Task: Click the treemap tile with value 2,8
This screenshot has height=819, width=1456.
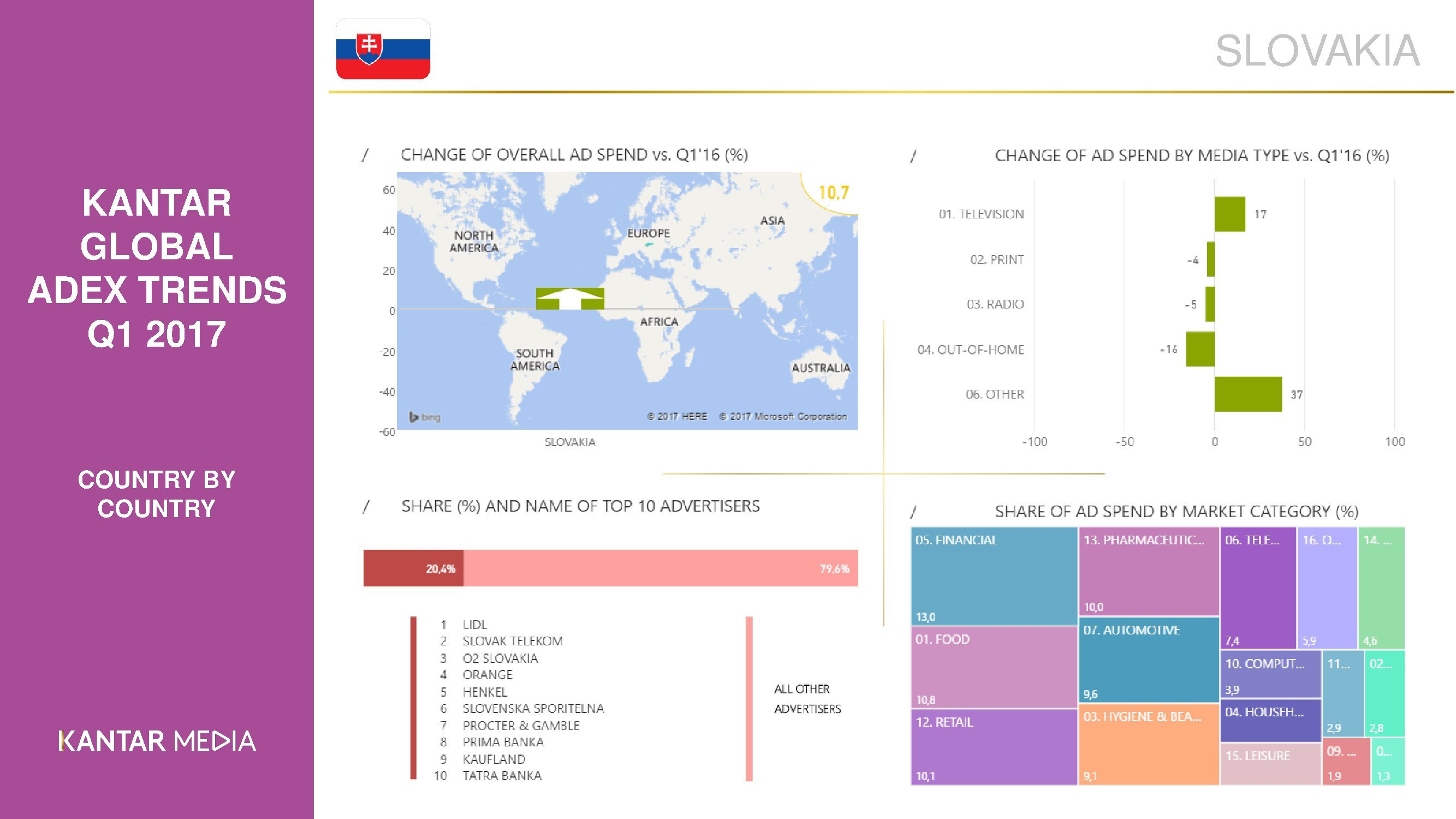Action: pyautogui.click(x=1386, y=693)
